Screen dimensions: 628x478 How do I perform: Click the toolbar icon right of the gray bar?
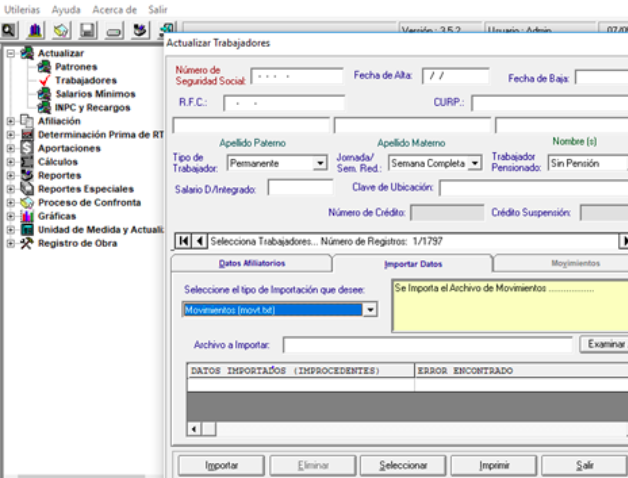(x=140, y=30)
